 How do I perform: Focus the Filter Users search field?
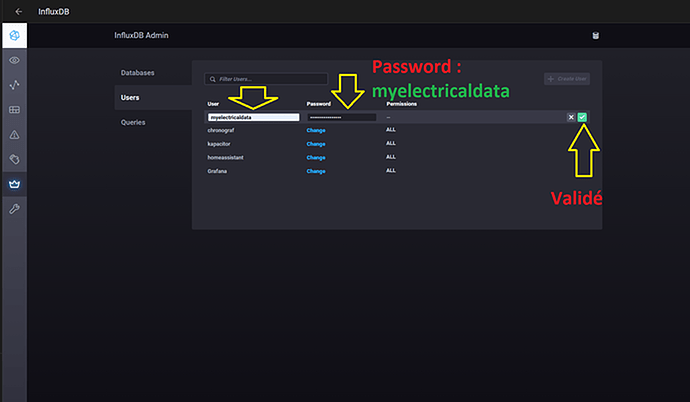click(266, 79)
